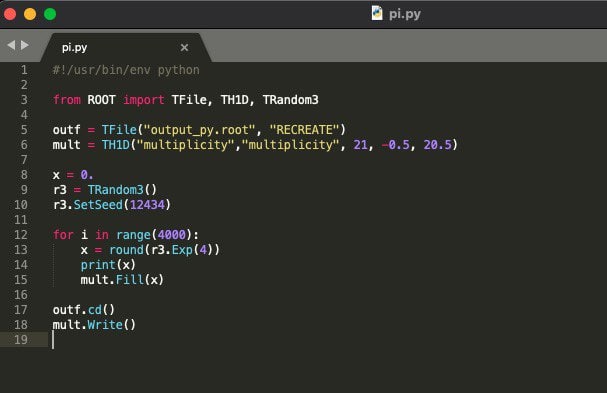Image resolution: width=607 pixels, height=393 pixels.
Task: Click the seed number 12434
Action: click(x=147, y=204)
